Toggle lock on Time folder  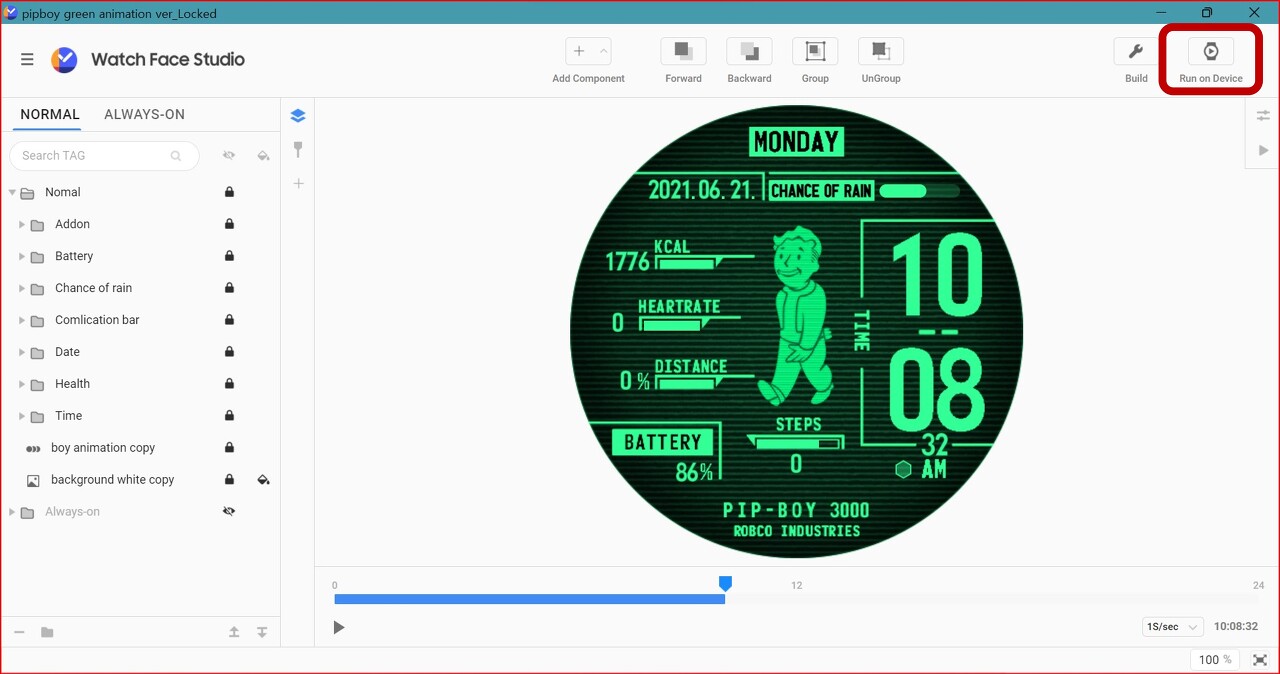(229, 416)
